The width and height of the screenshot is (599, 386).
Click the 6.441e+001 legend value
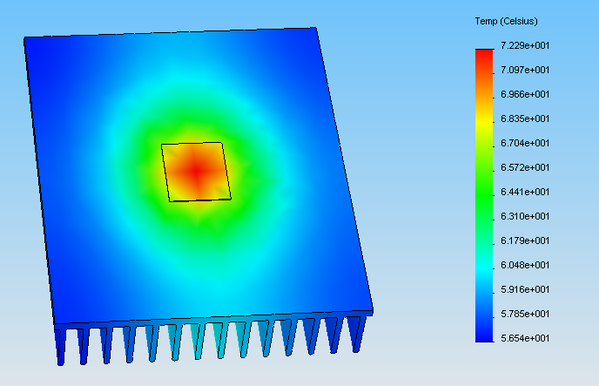tap(525, 192)
